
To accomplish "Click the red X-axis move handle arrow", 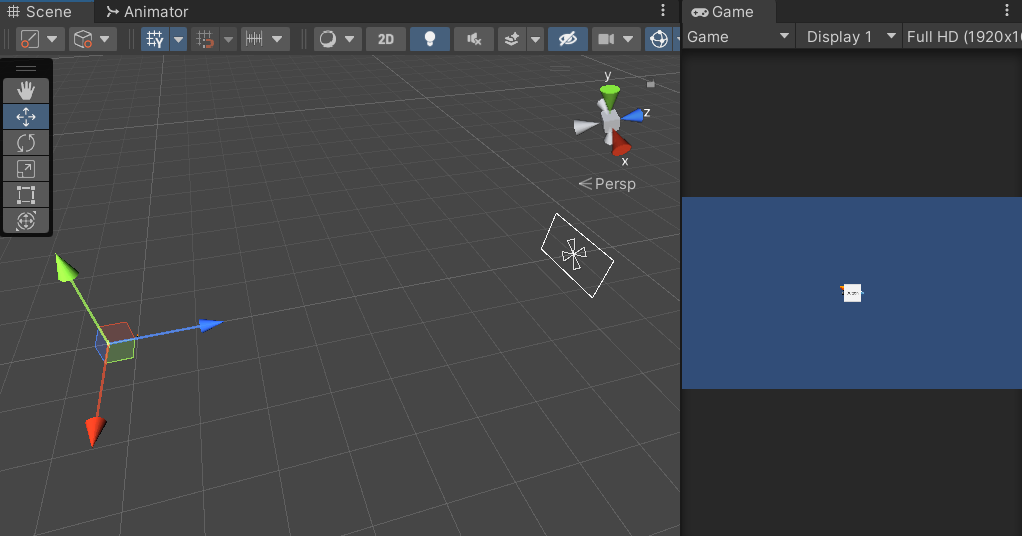I will click(x=95, y=431).
